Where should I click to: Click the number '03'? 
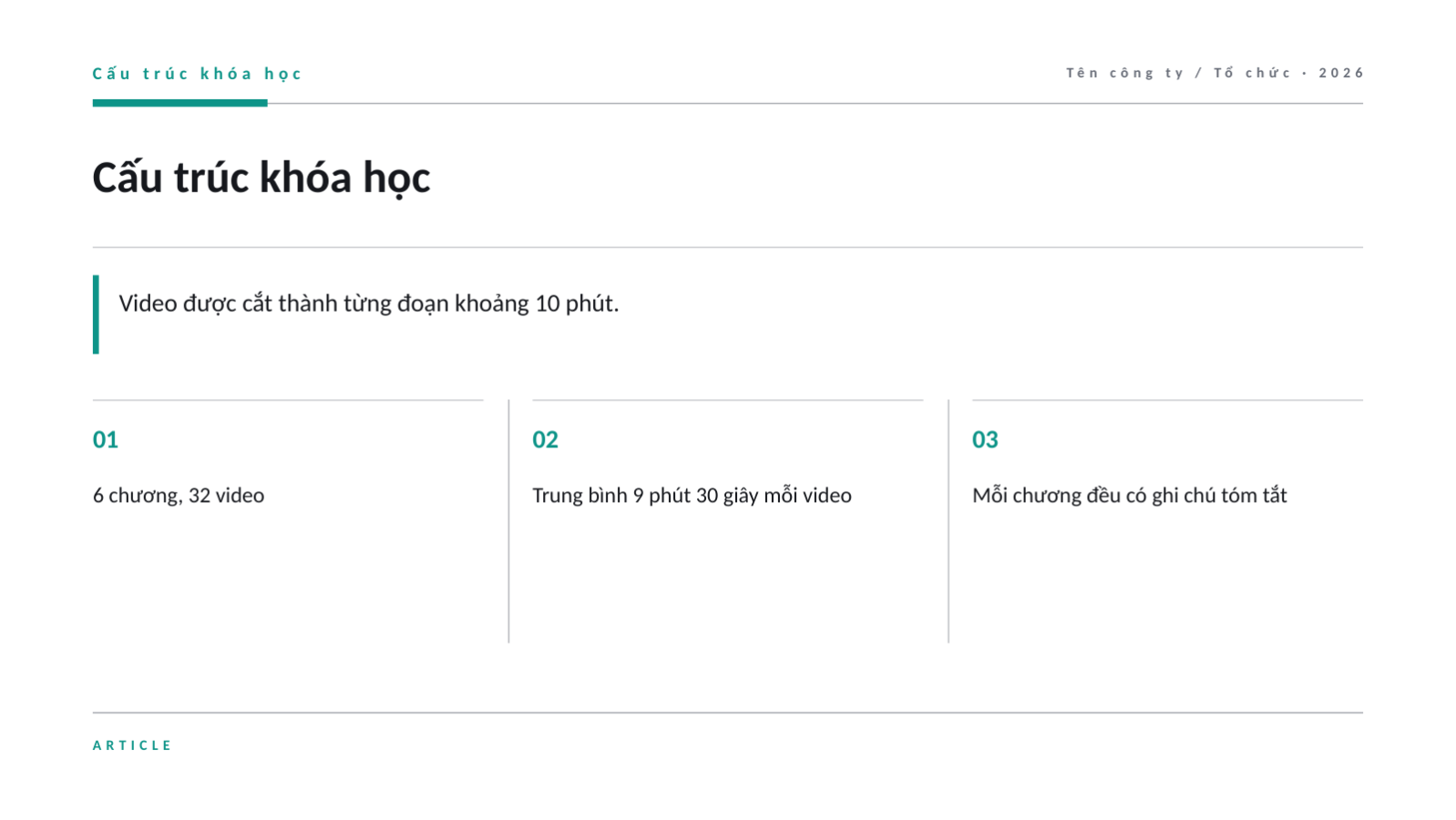click(x=985, y=439)
